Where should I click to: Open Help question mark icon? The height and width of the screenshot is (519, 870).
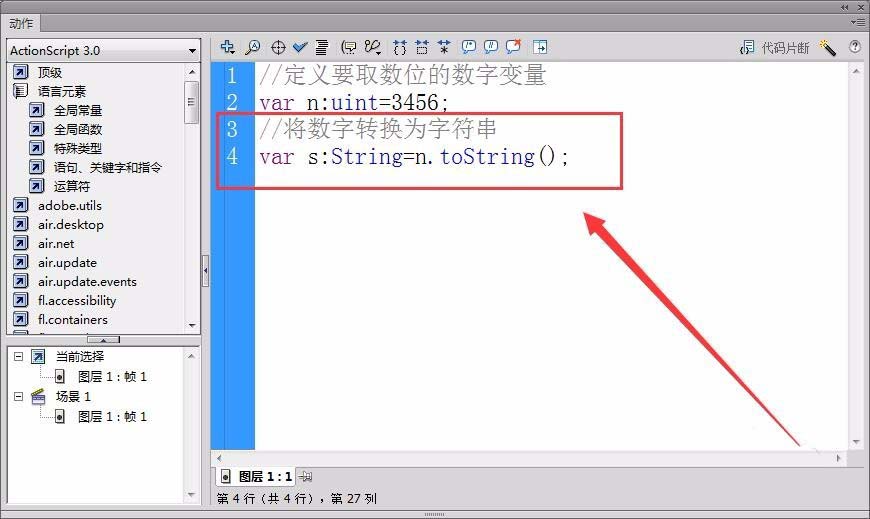click(x=855, y=47)
